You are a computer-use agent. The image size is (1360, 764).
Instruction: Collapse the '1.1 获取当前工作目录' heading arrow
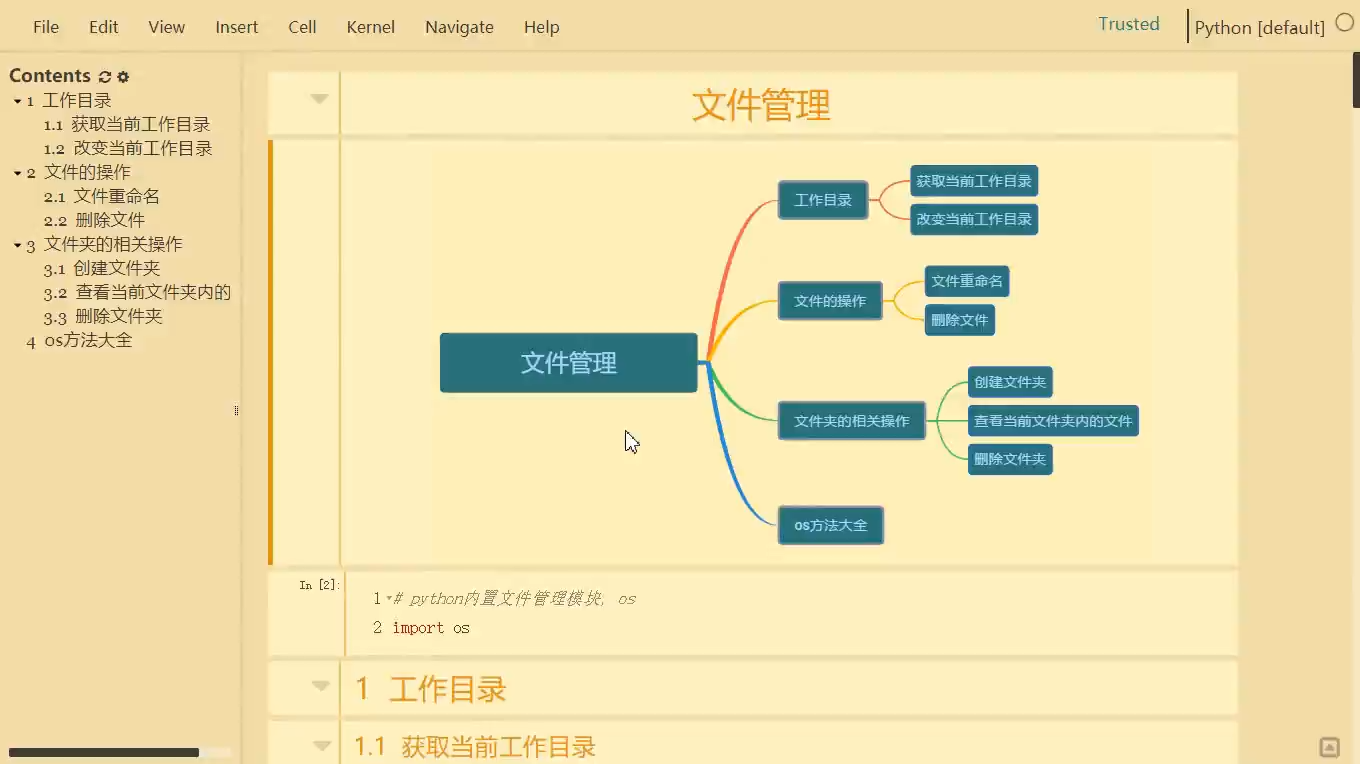[x=321, y=745]
